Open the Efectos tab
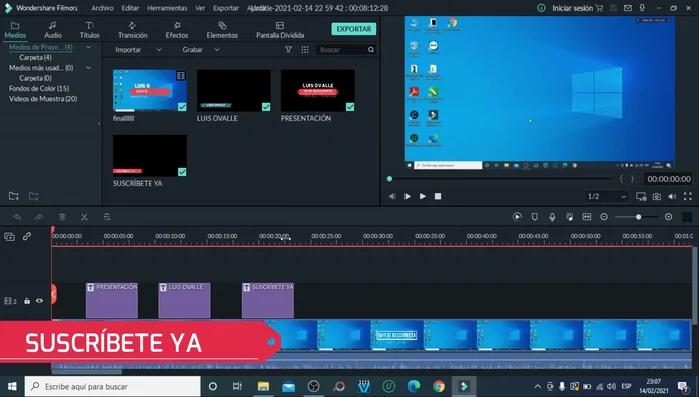The width and height of the screenshot is (699, 397). point(177,30)
